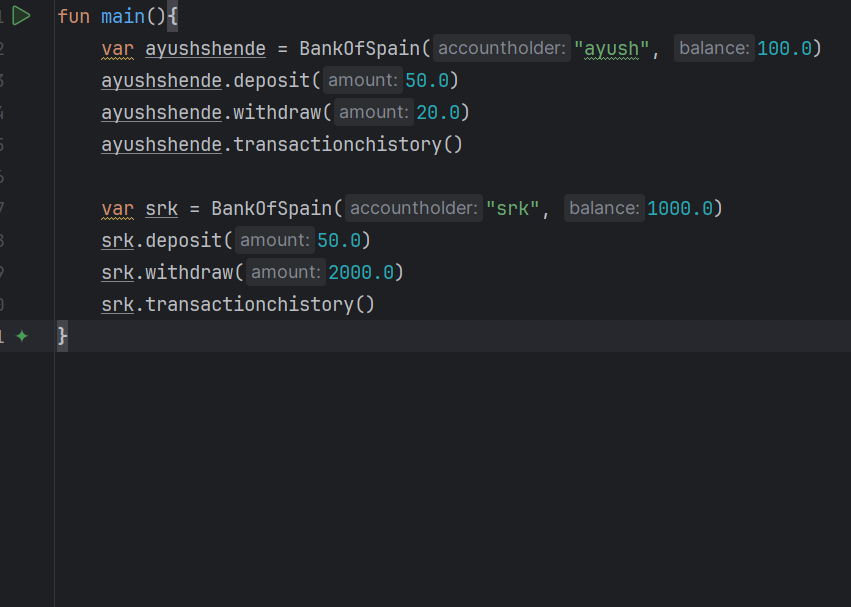Click the opening brace after main()
This screenshot has height=607, width=851.
[172, 16]
